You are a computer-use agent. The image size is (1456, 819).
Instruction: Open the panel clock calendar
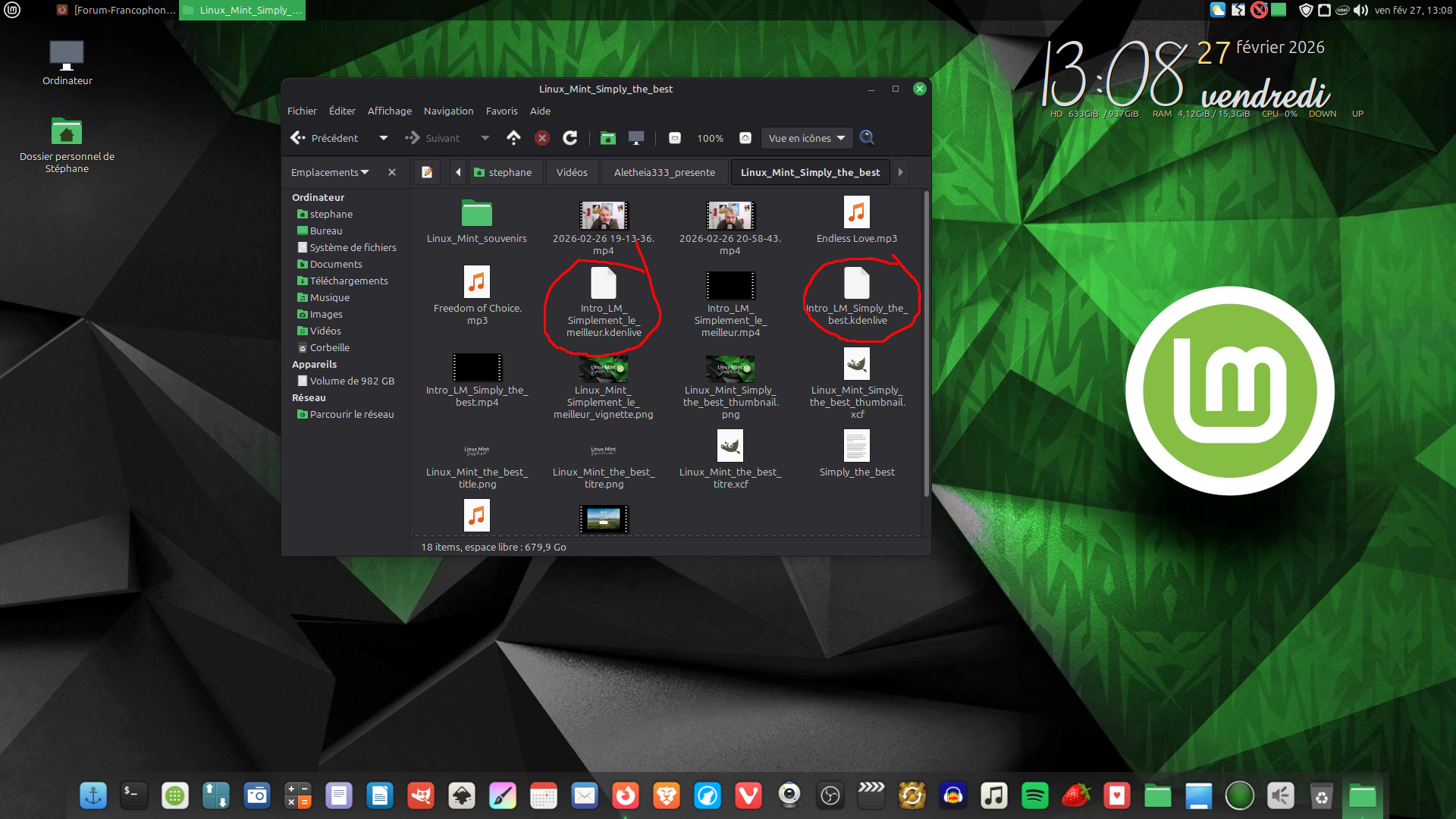(x=1414, y=10)
